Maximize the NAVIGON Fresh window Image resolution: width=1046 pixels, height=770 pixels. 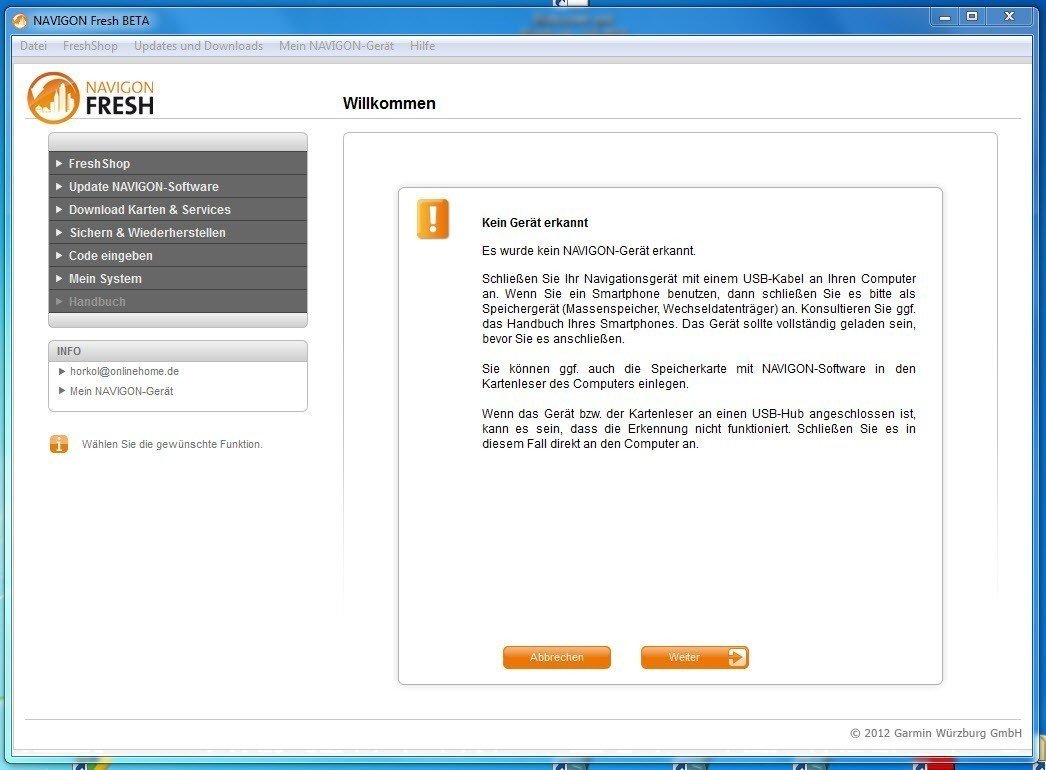click(x=973, y=16)
